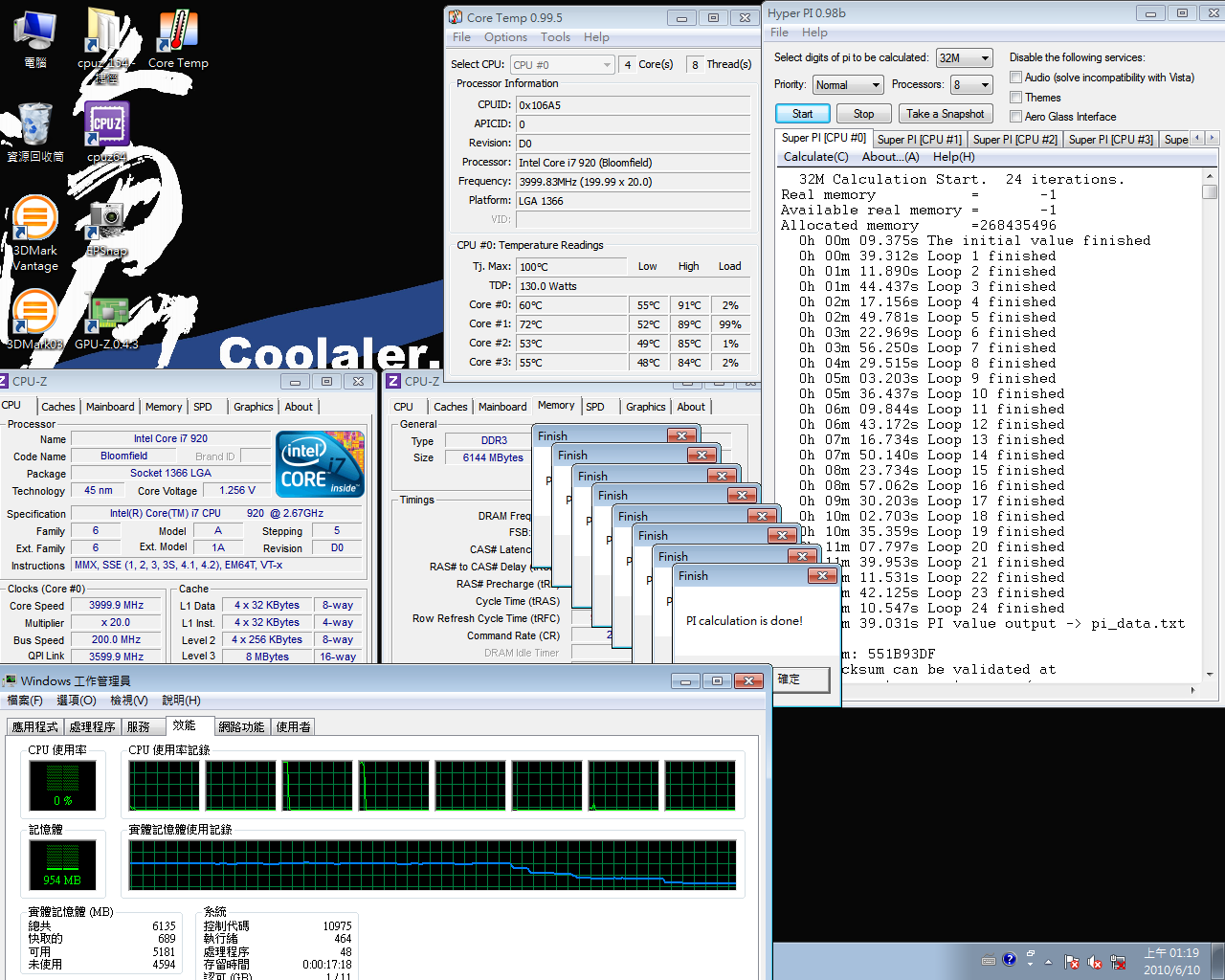Open the 檢視(V) menu in Task Manager
The width and height of the screenshot is (1225, 980).
point(129,701)
